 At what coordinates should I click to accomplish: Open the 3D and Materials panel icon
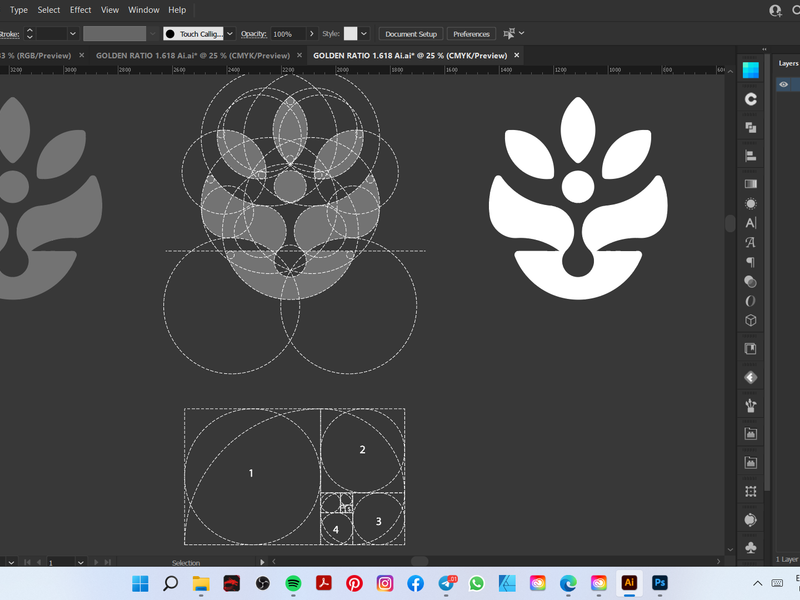tap(750, 320)
